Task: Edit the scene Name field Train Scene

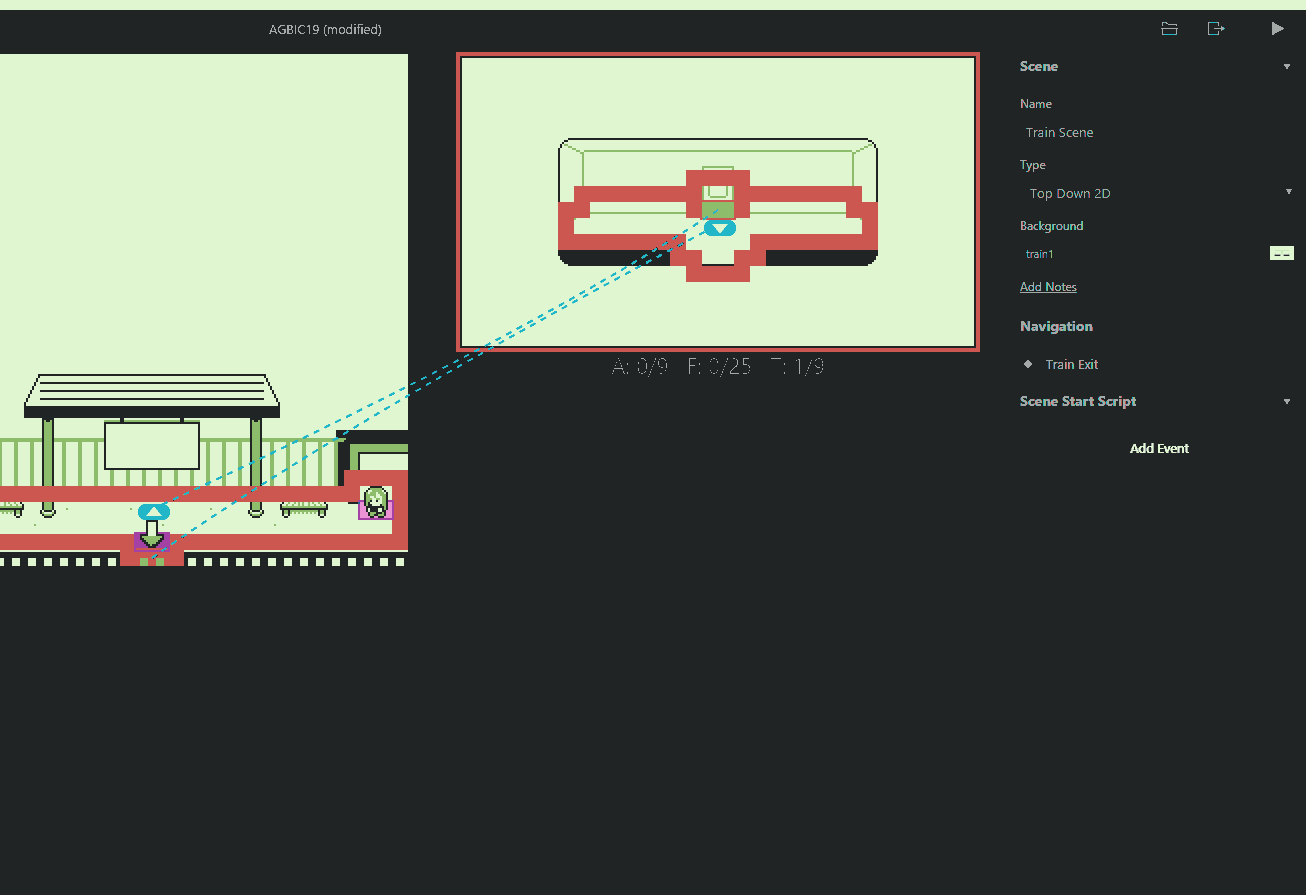Action: click(x=1157, y=132)
